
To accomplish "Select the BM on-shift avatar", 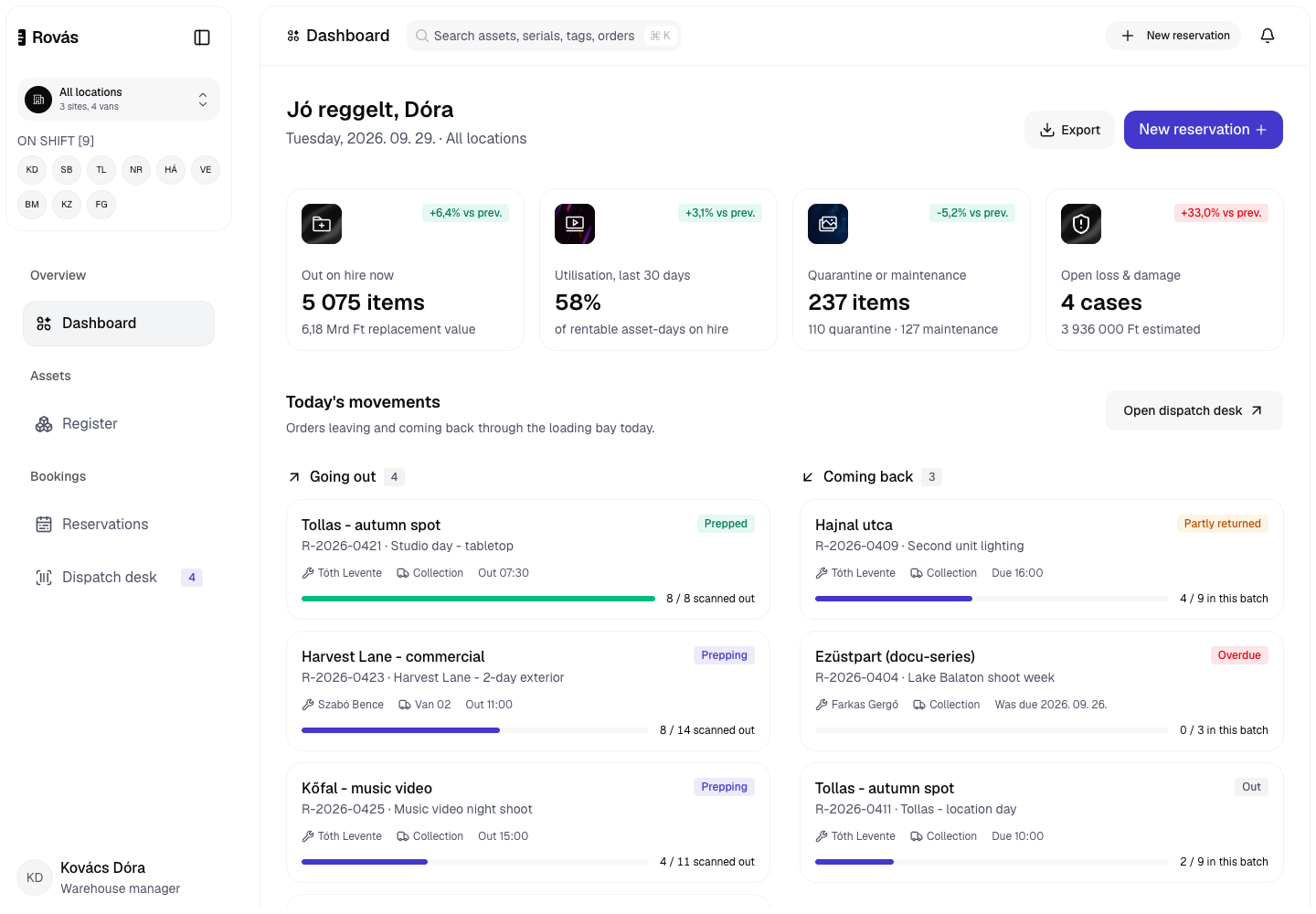I will 32,205.
